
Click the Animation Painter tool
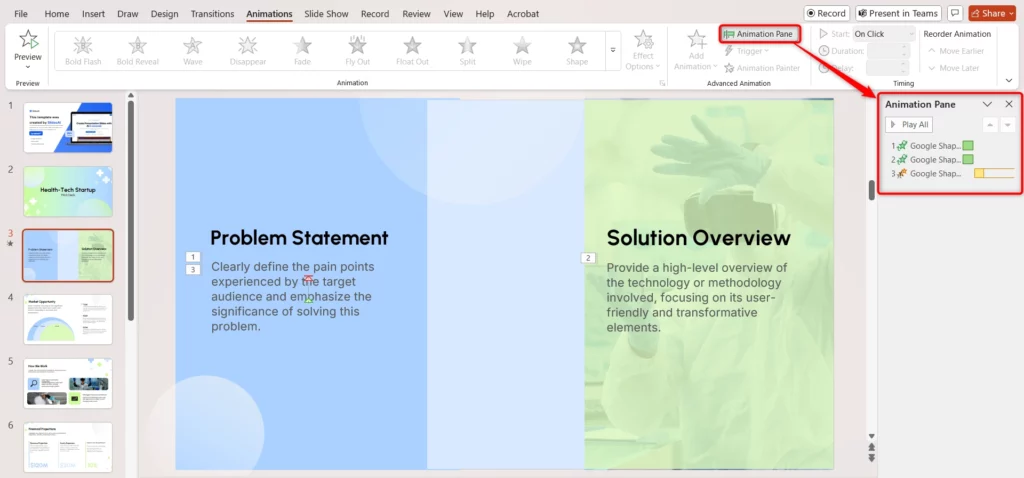[761, 68]
